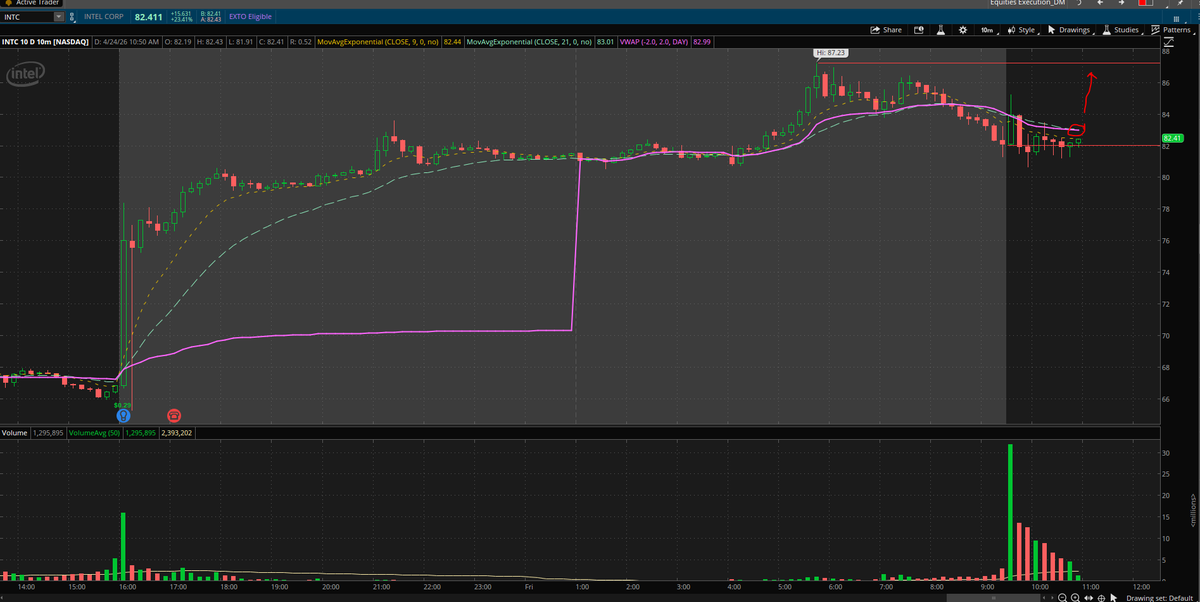Screen dimensions: 1200x602
Task: Click the symbol link icon beside INTC
Action: [74, 17]
